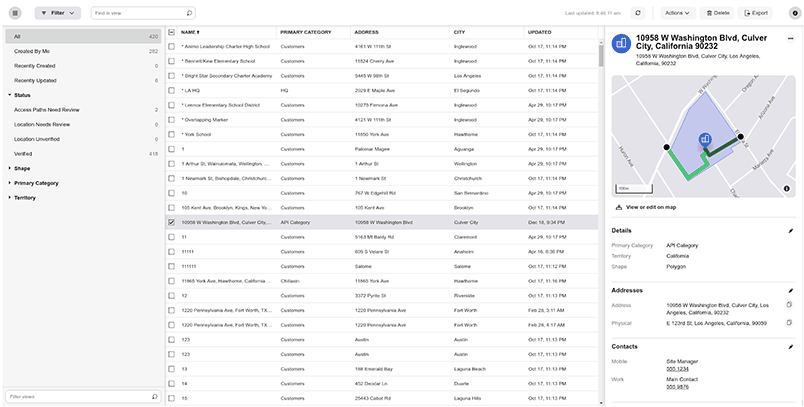Click the Main Contact phone number link
804x407 pixels.
click(x=677, y=387)
